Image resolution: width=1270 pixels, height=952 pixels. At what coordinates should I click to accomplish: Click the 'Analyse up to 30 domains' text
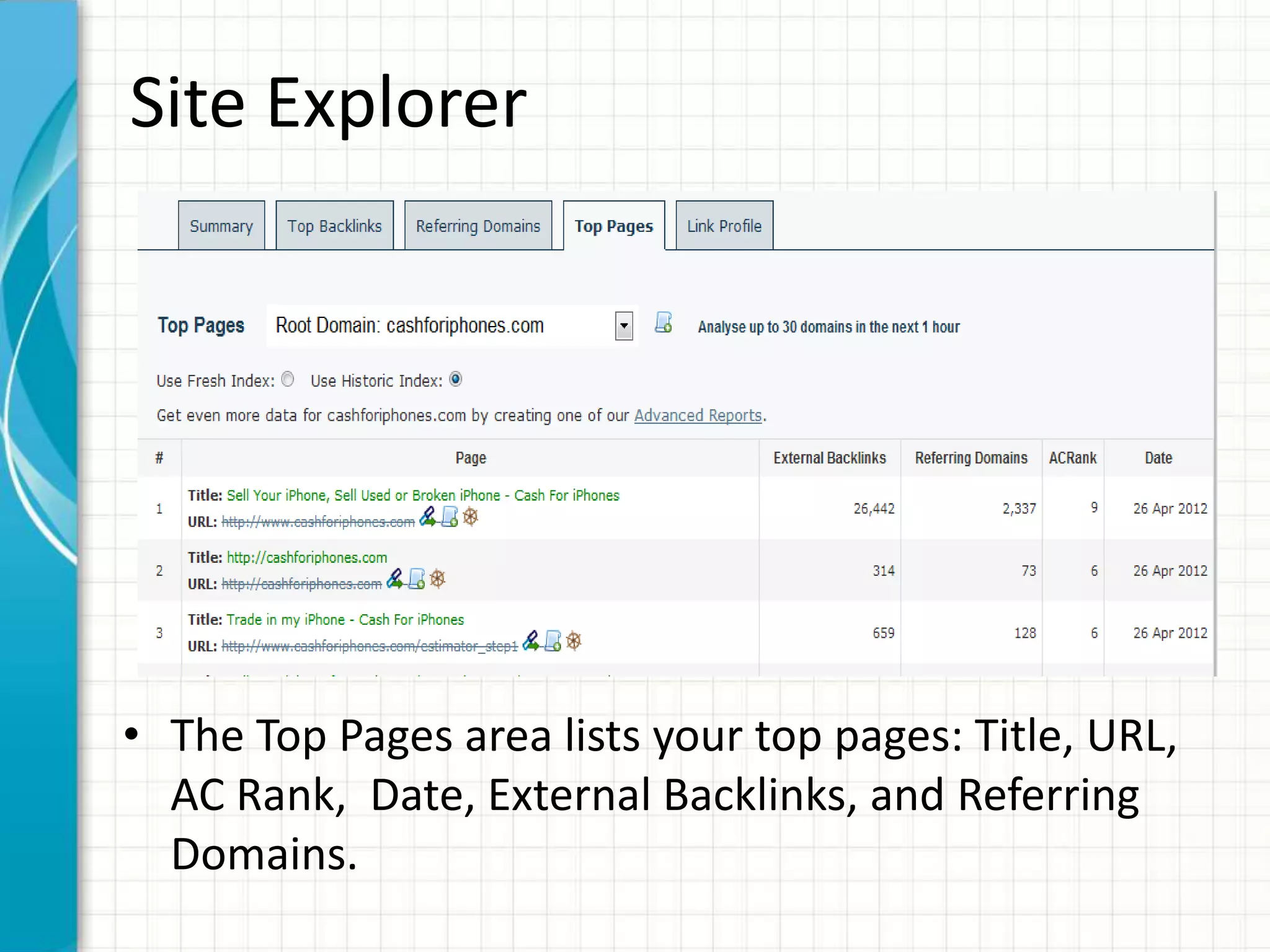(x=828, y=327)
